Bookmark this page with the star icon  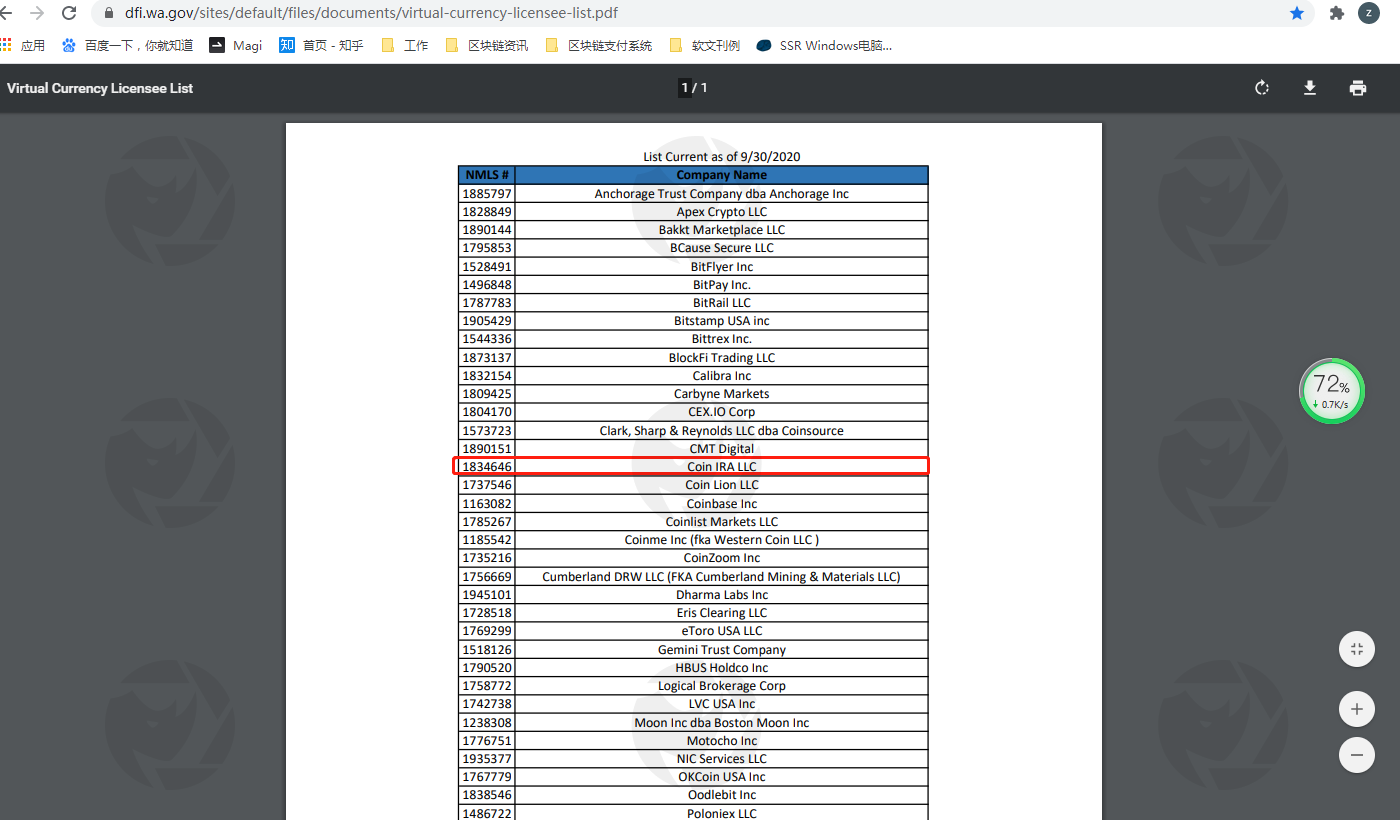pyautogui.click(x=1297, y=13)
